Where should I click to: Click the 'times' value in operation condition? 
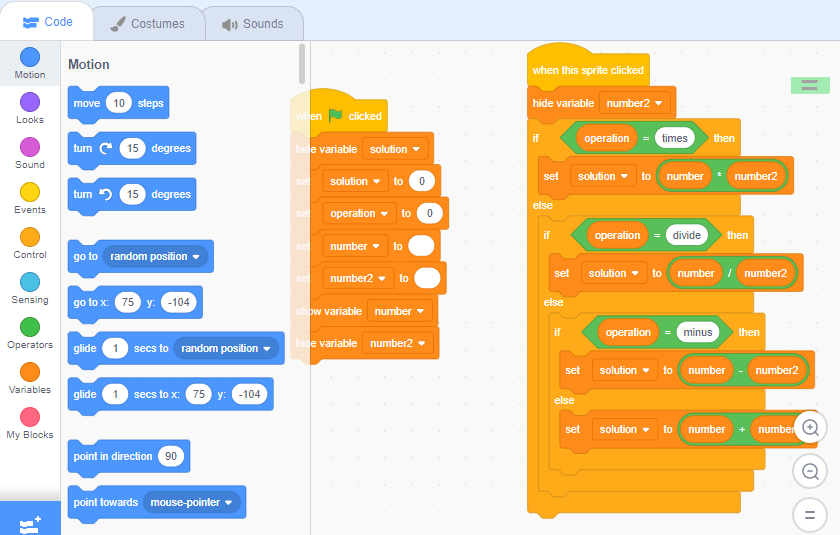(x=674, y=138)
